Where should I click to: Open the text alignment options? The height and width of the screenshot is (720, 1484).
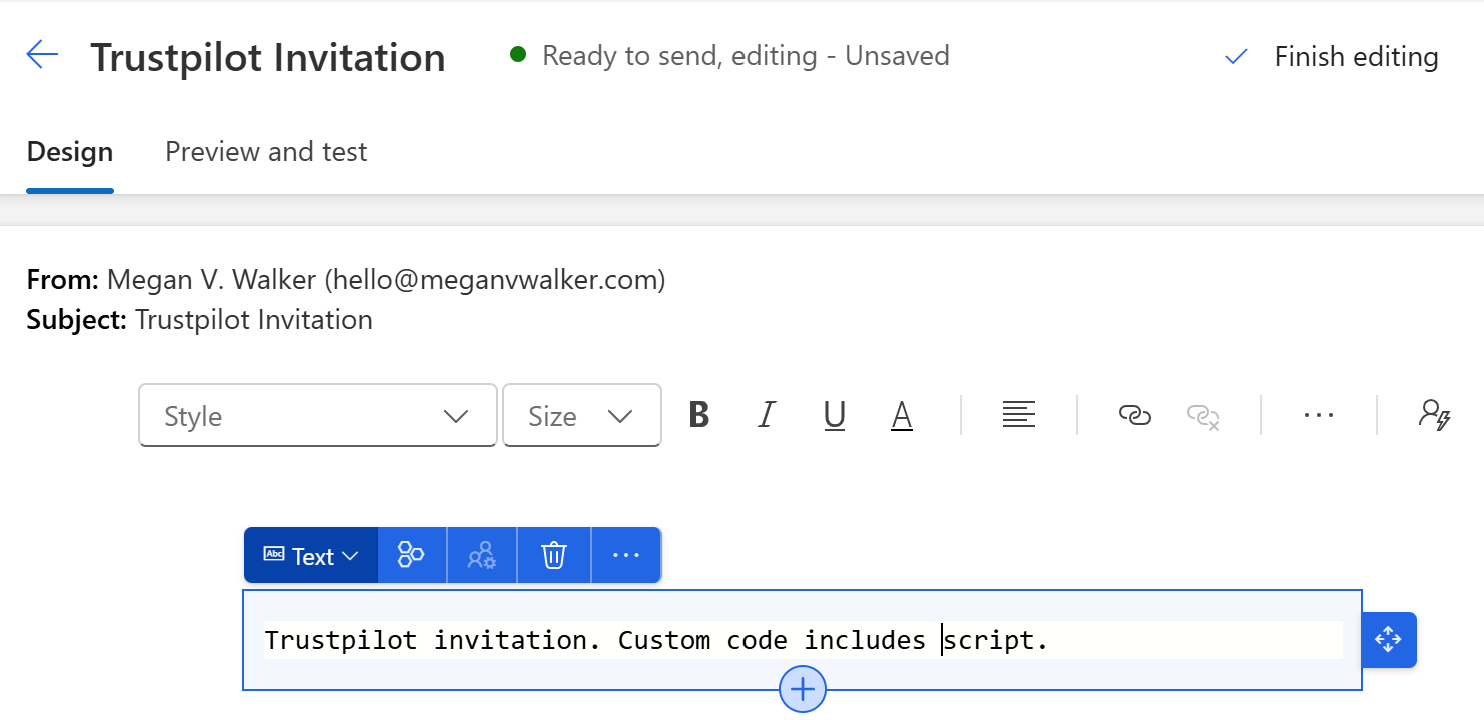1018,415
